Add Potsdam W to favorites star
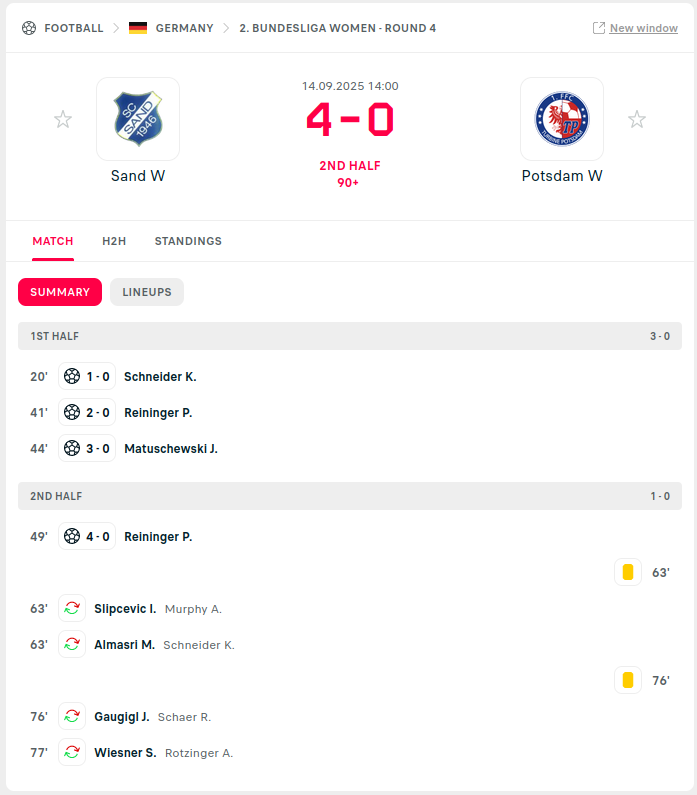 tap(637, 120)
